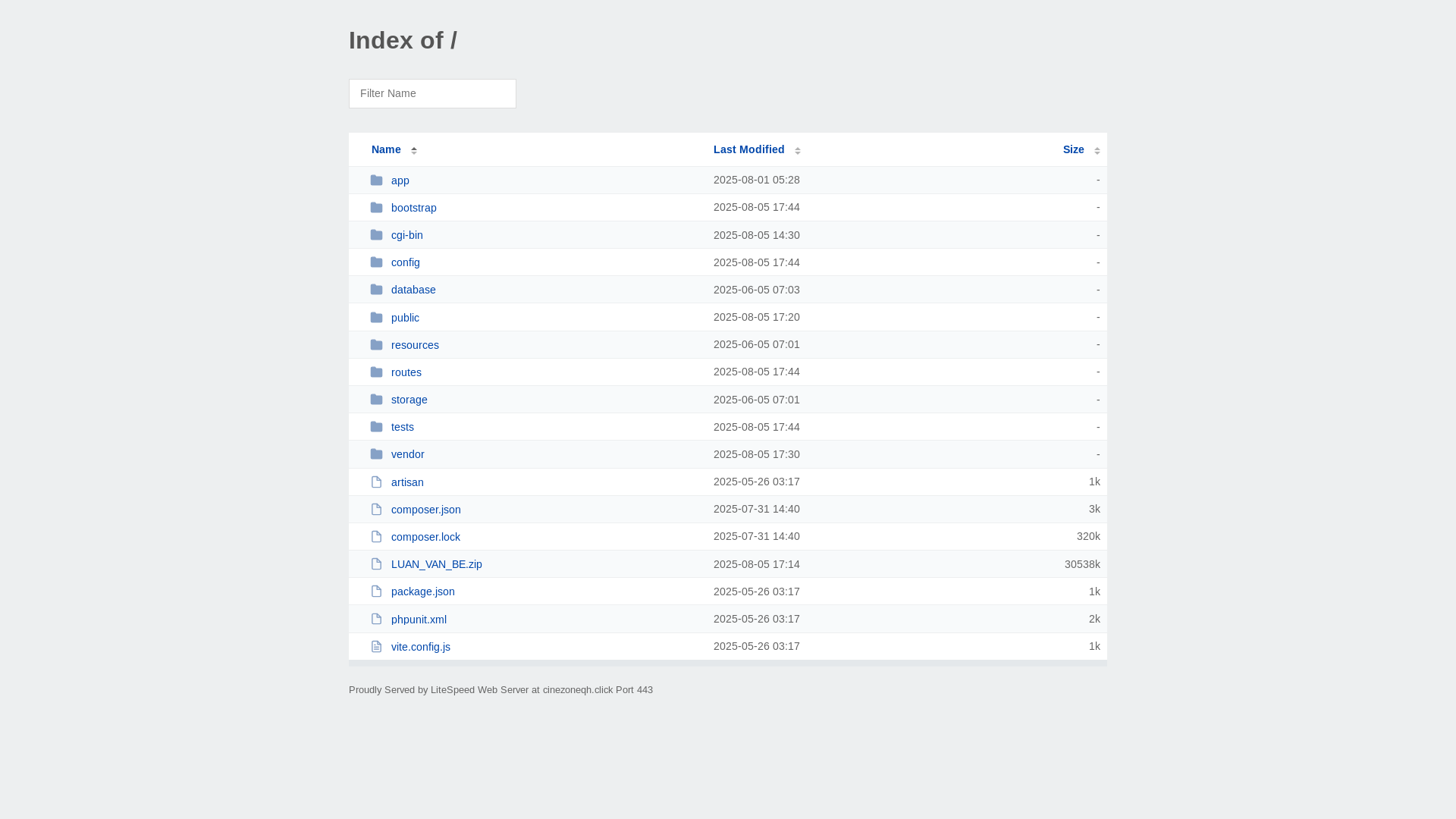This screenshot has height=819, width=1456.
Task: Click sort arrows beside Name header
Action: (414, 151)
